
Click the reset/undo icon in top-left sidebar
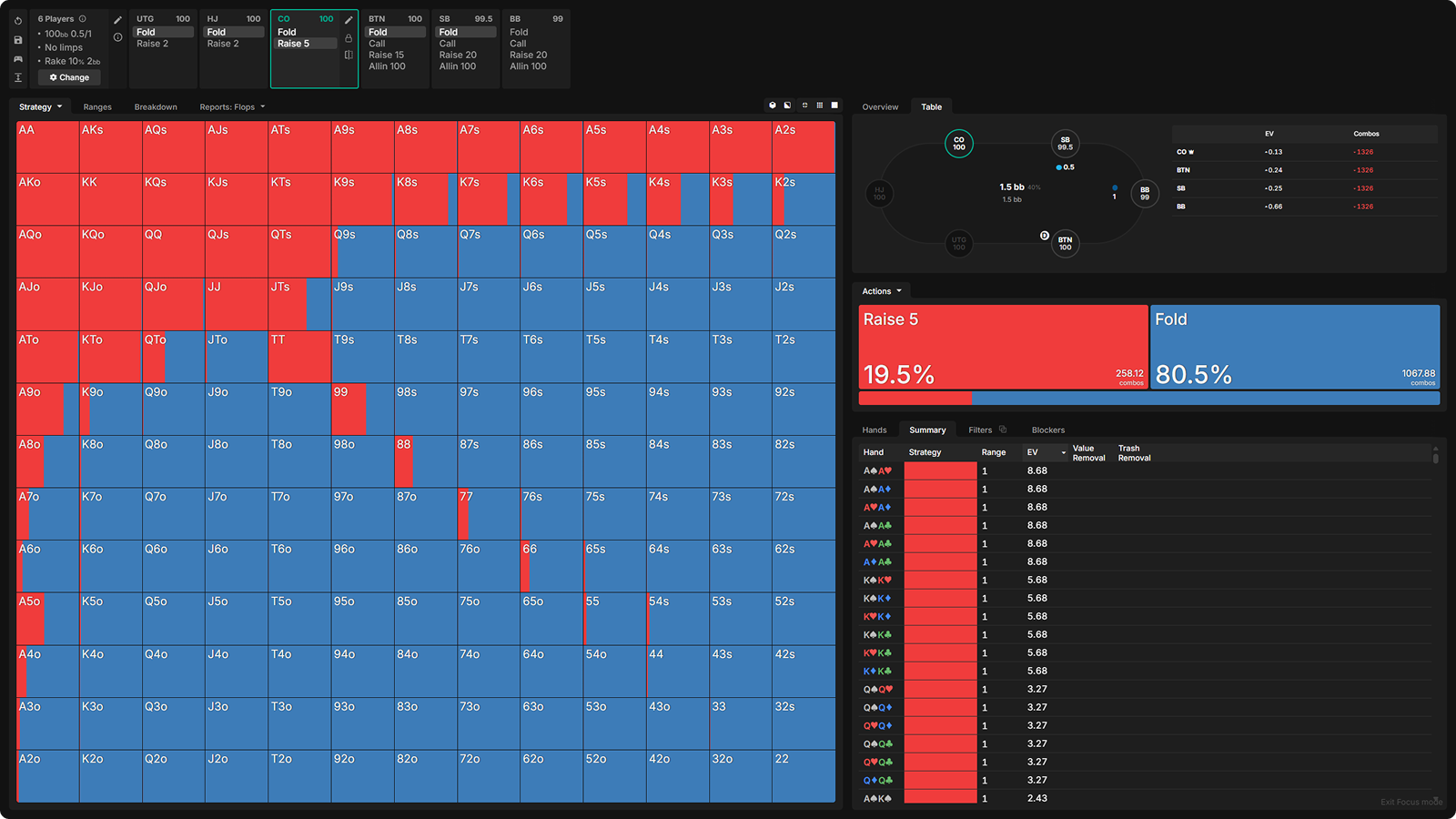[17, 21]
